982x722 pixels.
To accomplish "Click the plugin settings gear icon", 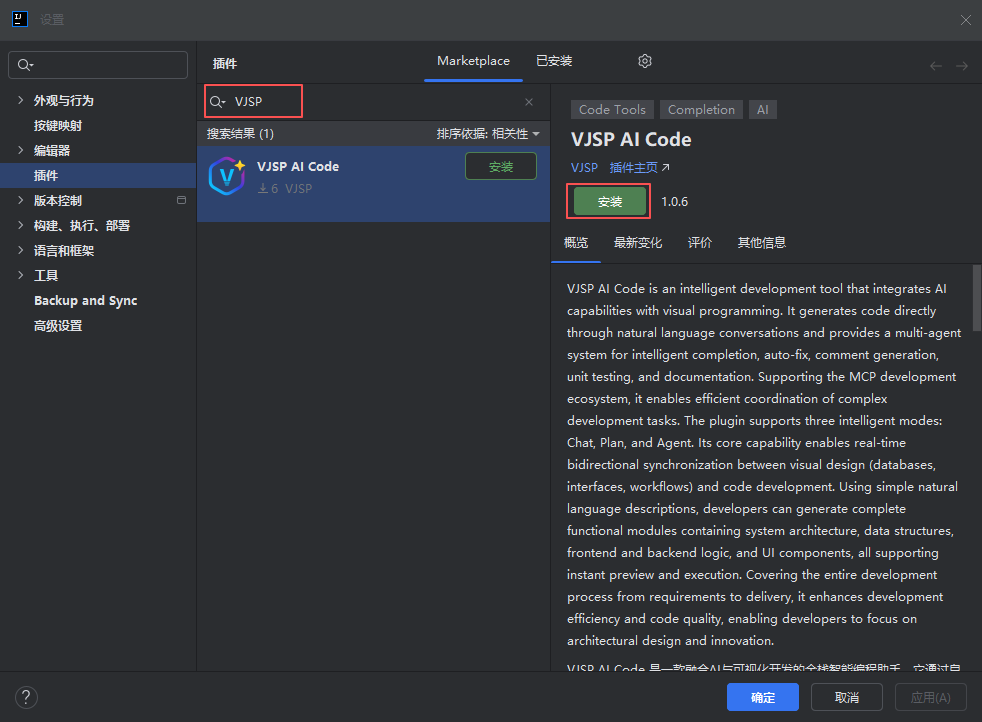I will coord(645,61).
